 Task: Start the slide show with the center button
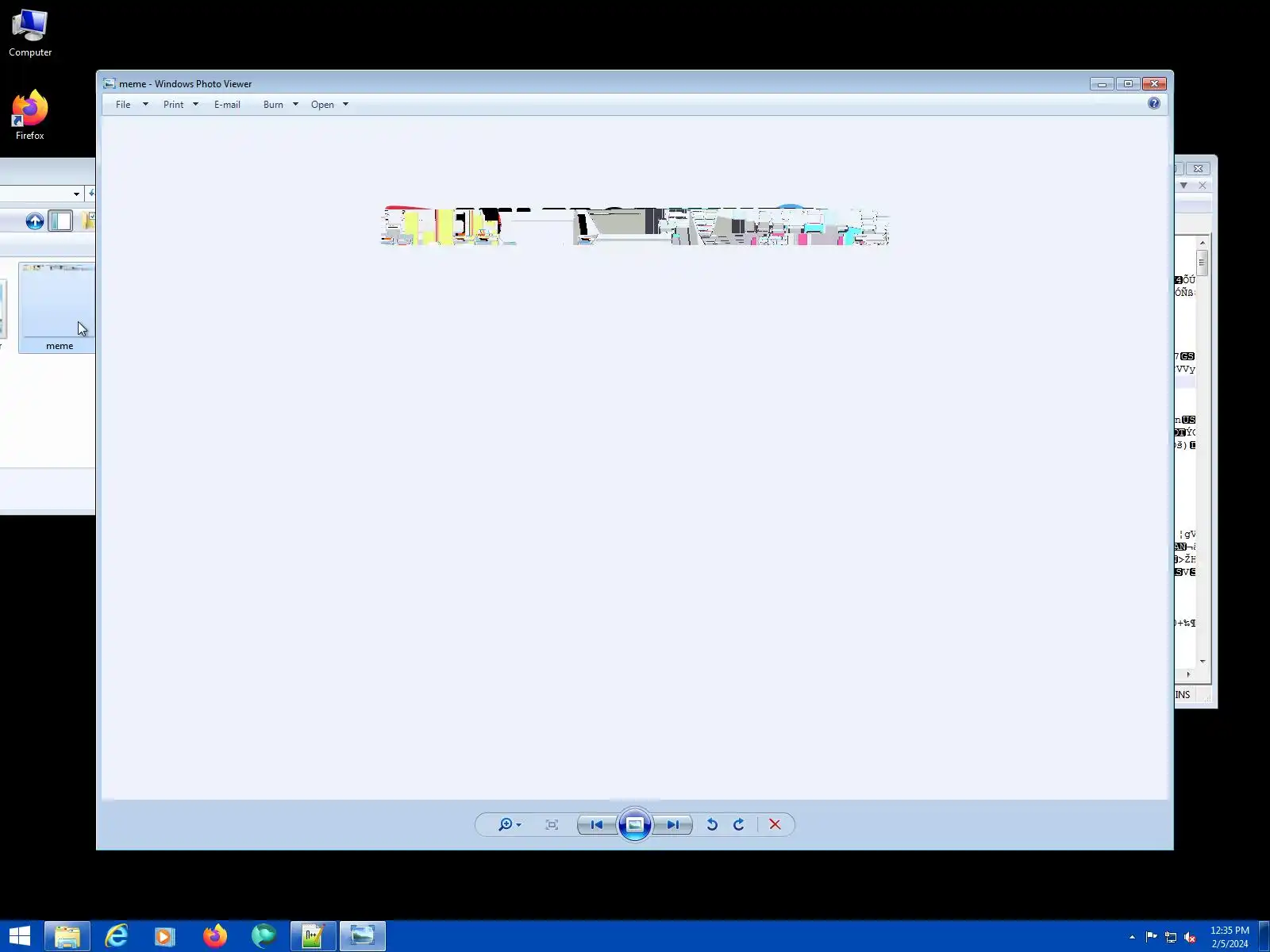coord(635,824)
